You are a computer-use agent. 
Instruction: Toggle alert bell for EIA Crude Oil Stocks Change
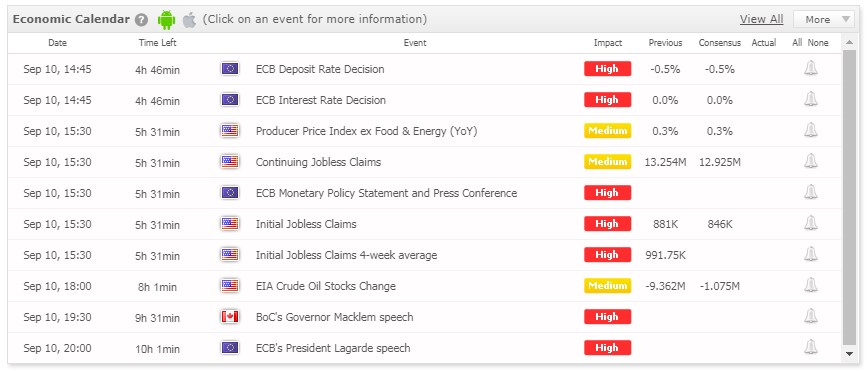pyautogui.click(x=811, y=285)
